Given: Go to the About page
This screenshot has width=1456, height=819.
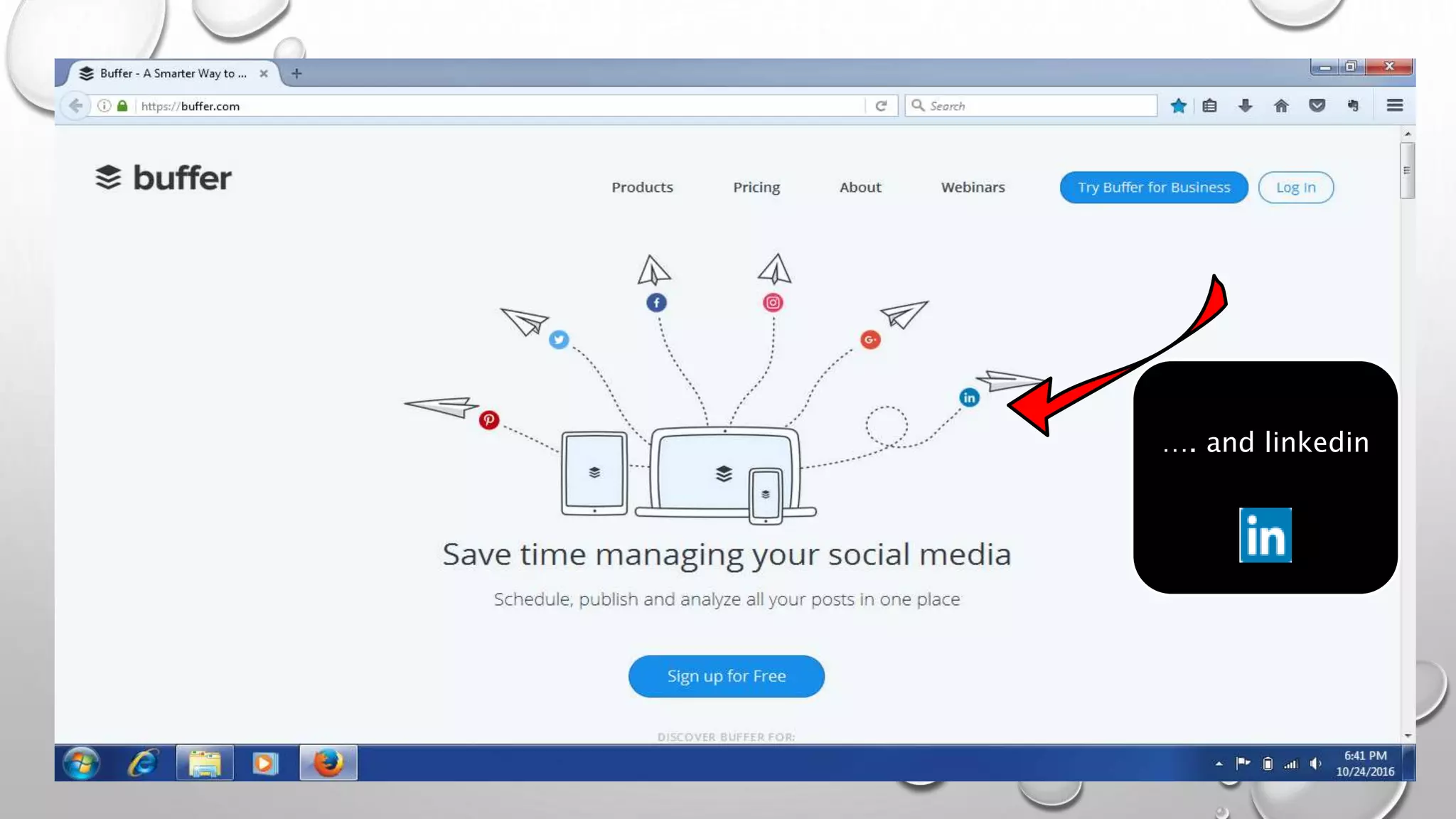Looking at the screenshot, I should [x=860, y=187].
